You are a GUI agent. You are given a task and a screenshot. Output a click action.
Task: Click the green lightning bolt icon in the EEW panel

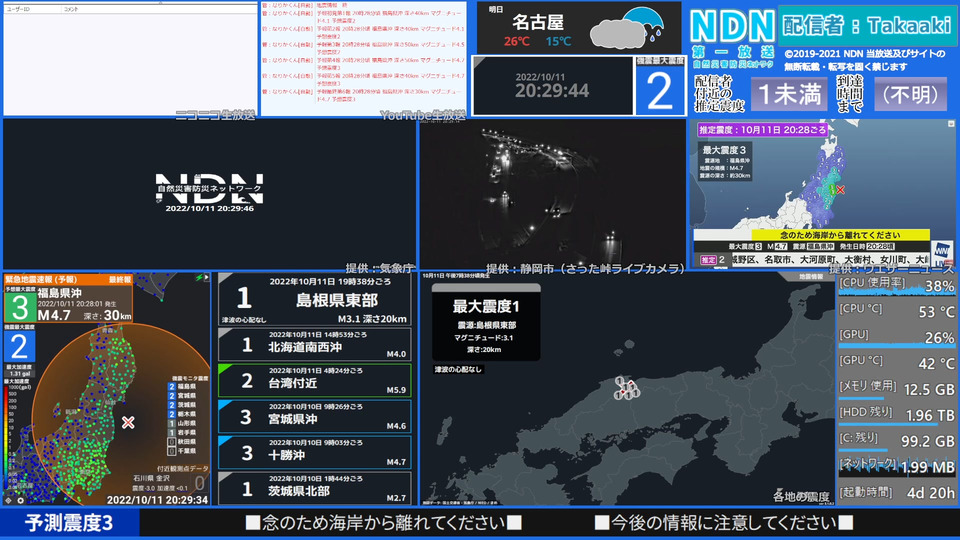(199, 277)
